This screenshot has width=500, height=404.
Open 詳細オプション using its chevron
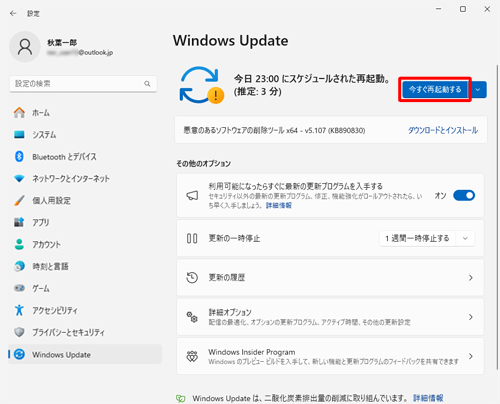[471, 317]
